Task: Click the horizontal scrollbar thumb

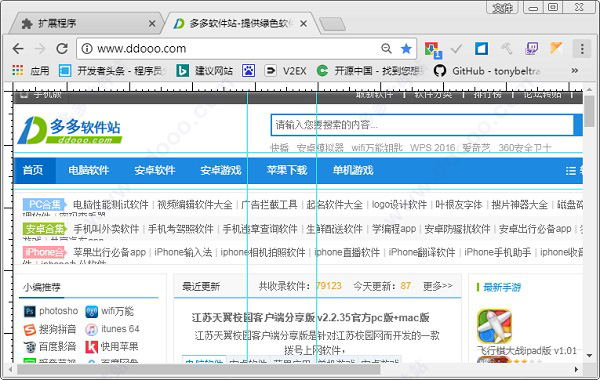Action: pyautogui.click(x=199, y=369)
